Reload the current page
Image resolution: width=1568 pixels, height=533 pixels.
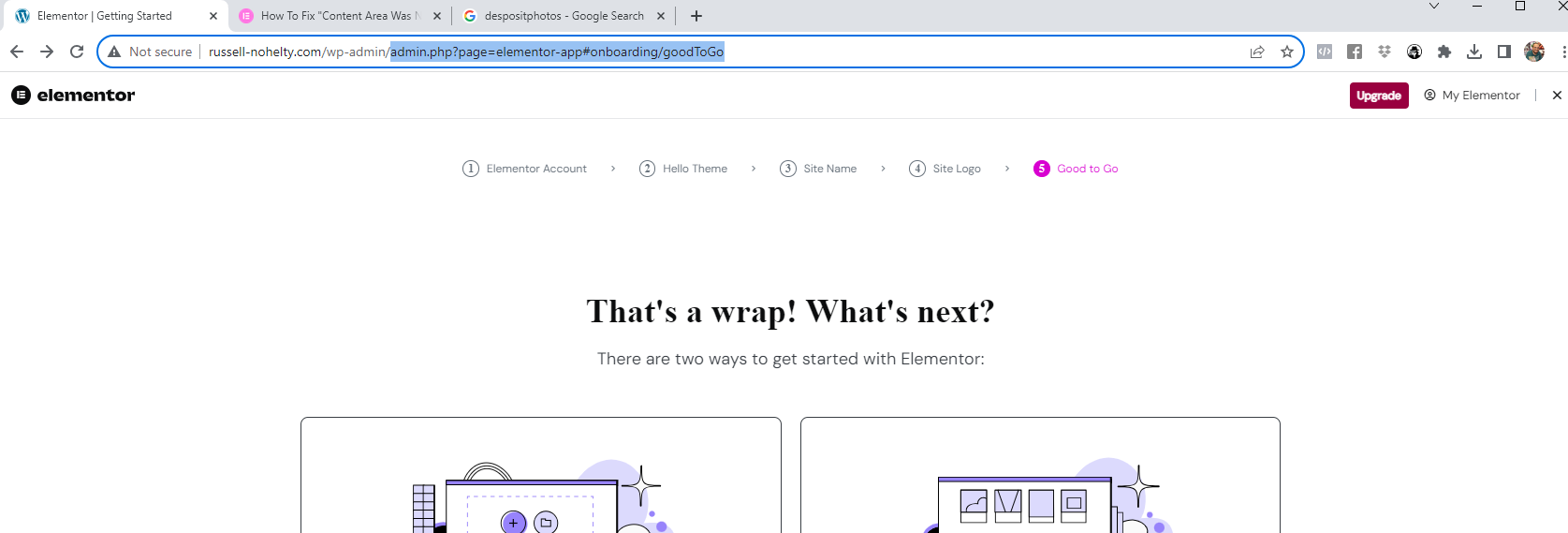(77, 52)
